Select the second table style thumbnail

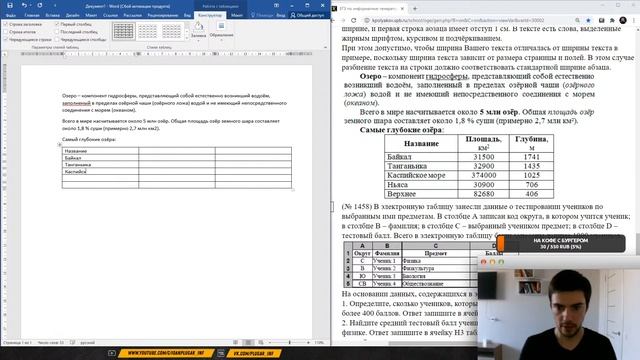click(x=147, y=31)
